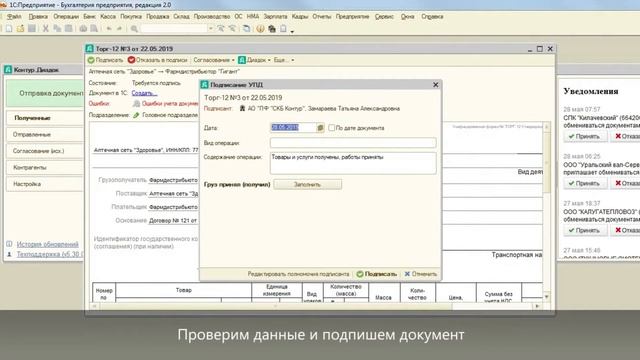This screenshot has height=360, width=640.
Task: Accept the СПК Килачевский invitation with Принять
Action: (585, 136)
